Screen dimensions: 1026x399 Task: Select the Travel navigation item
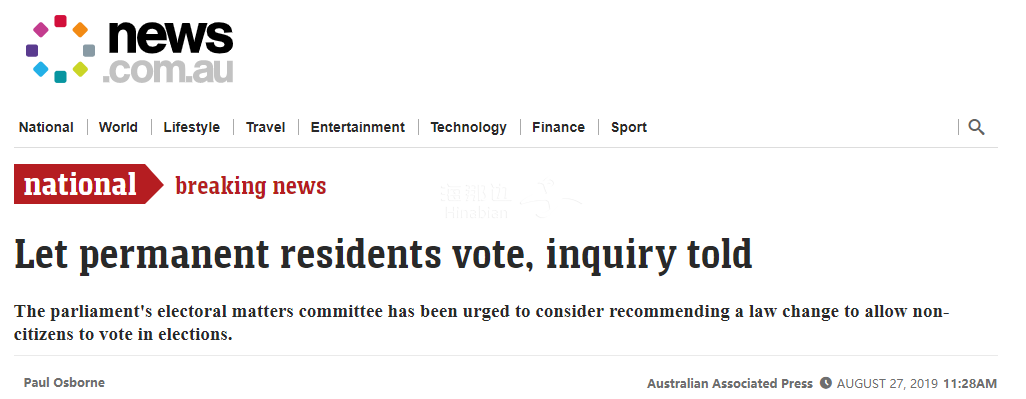tap(266, 128)
